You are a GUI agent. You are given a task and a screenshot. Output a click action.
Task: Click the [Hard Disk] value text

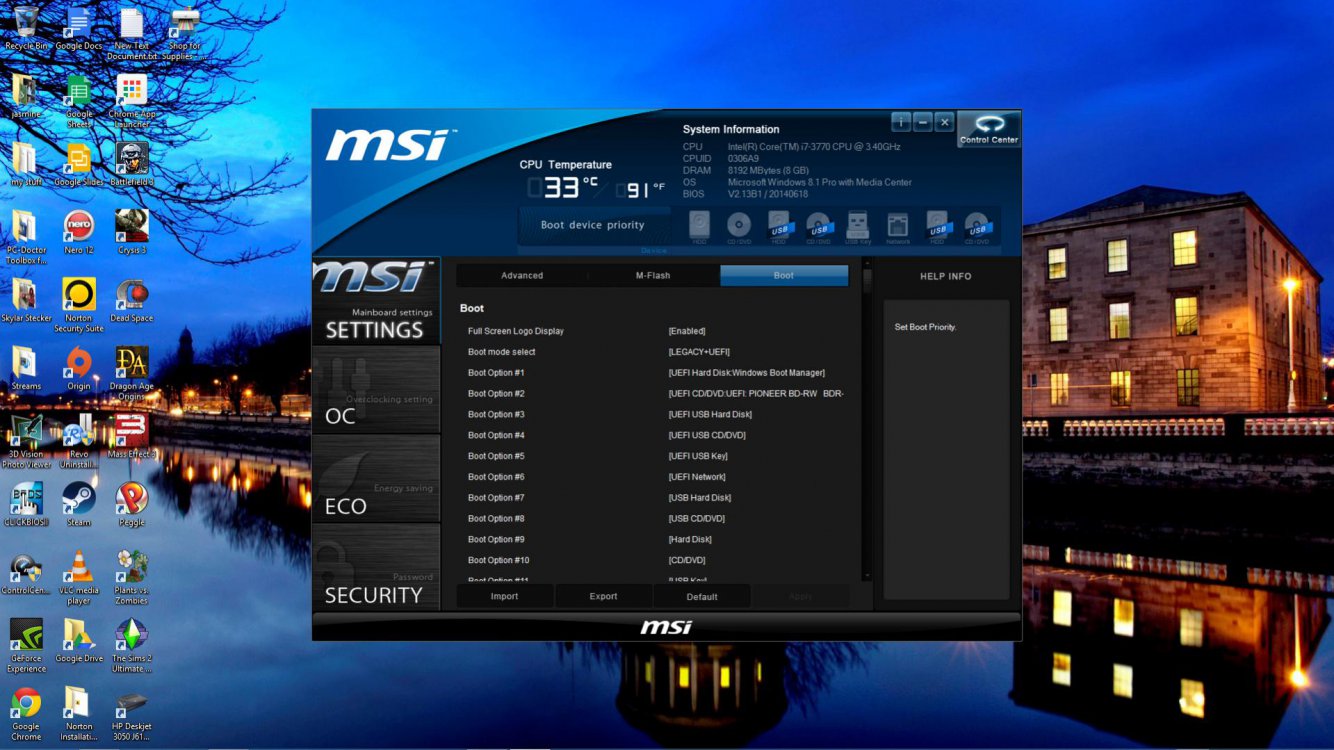point(690,540)
